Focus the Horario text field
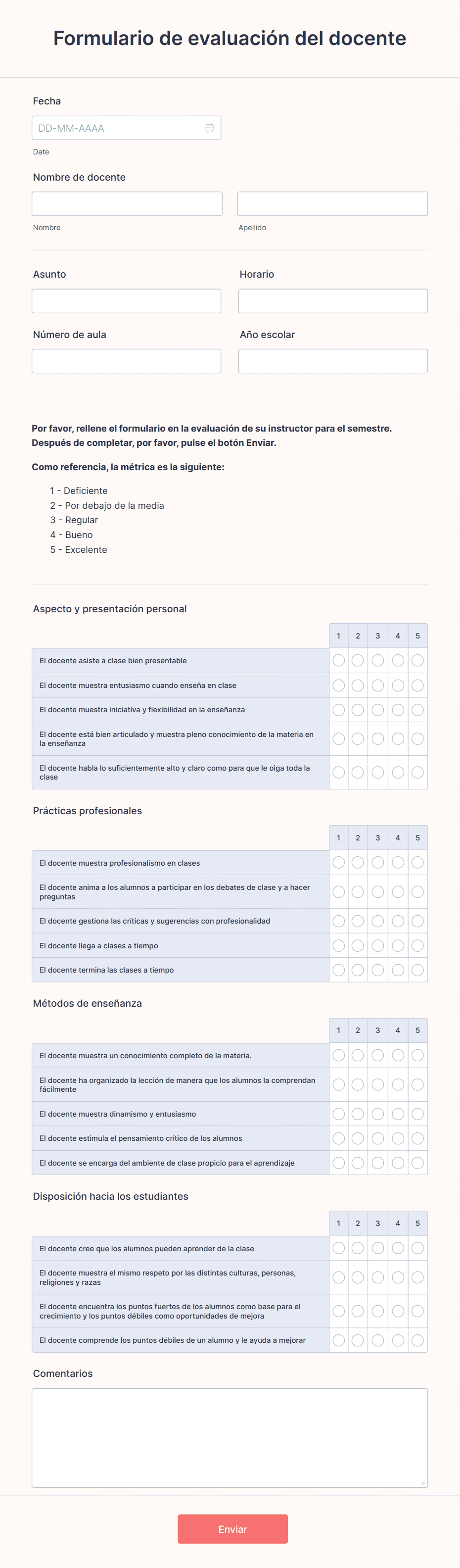The image size is (460, 1568). pyautogui.click(x=333, y=301)
